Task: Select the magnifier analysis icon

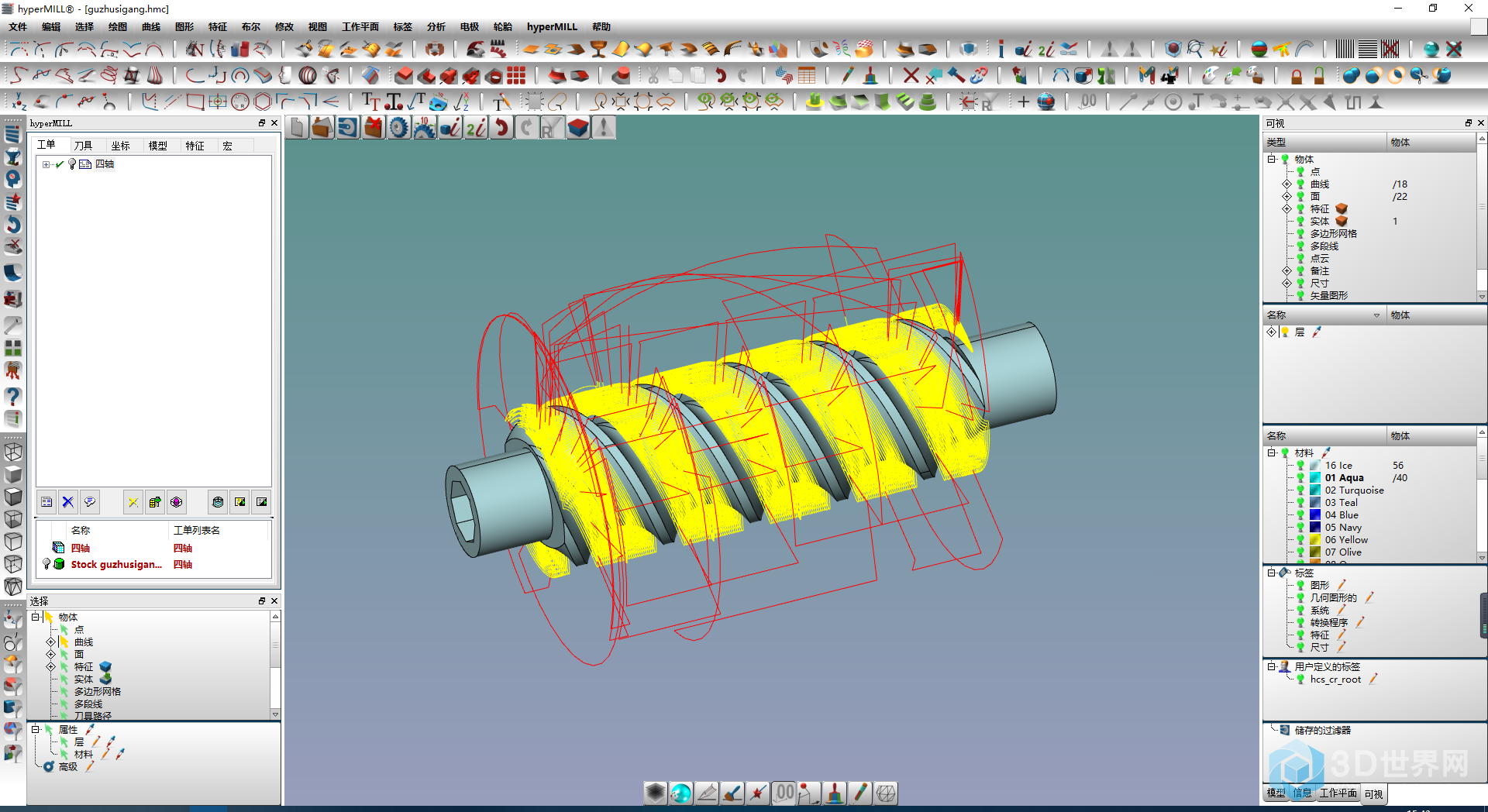Action: click(1195, 50)
